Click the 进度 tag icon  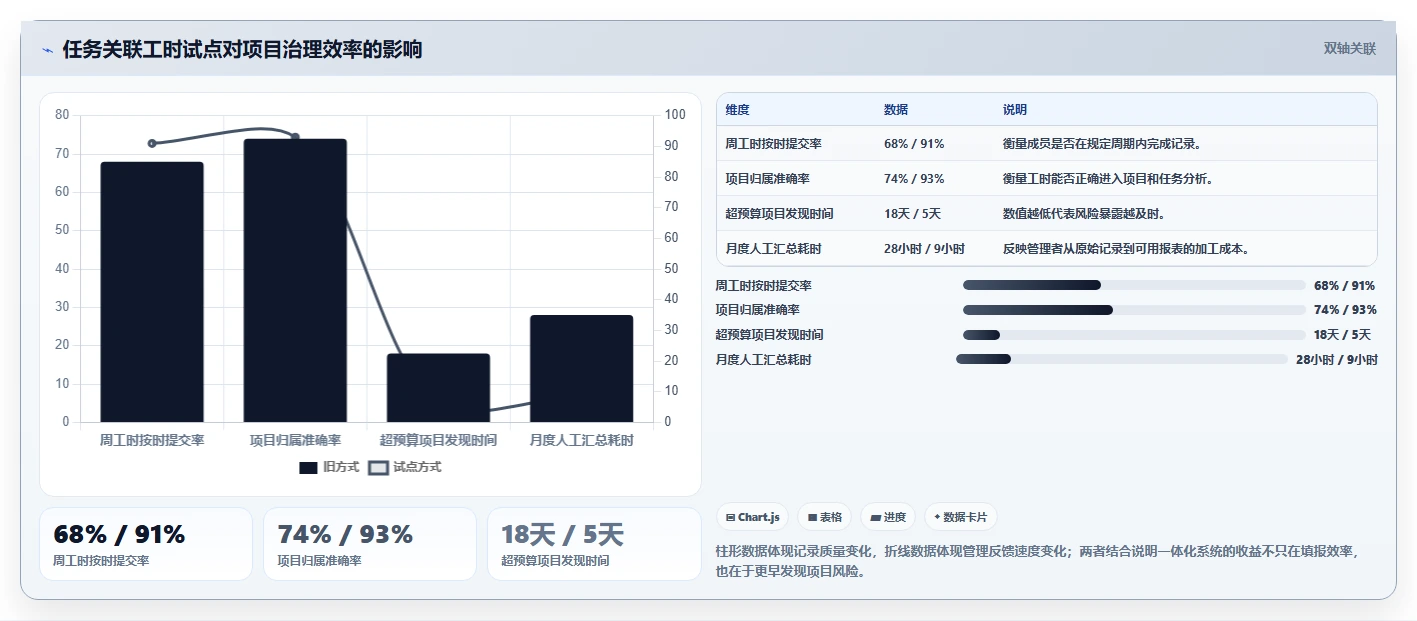[x=876, y=518]
